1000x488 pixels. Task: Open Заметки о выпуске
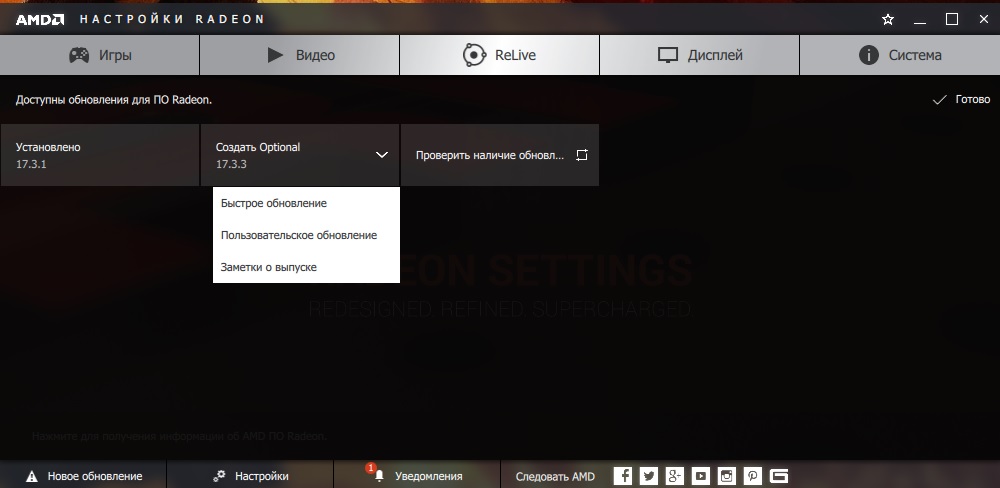pyautogui.click(x=306, y=267)
